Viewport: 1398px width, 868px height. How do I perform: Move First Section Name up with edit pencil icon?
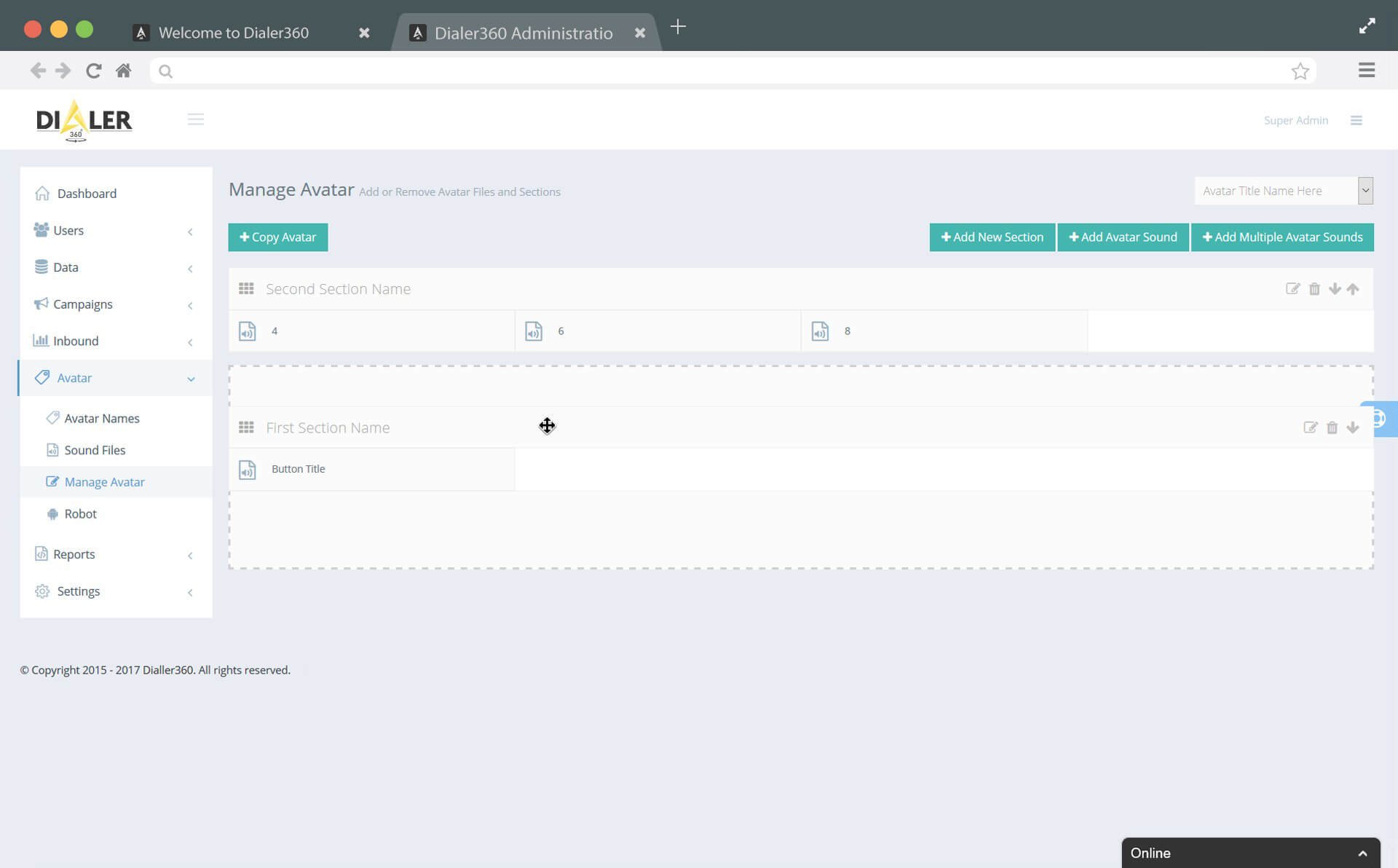pyautogui.click(x=1311, y=427)
